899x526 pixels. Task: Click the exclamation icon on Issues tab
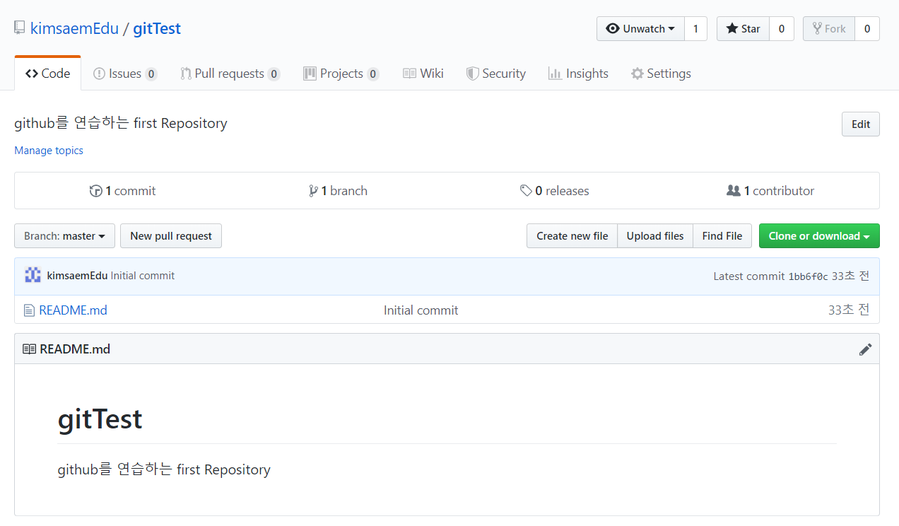point(99,73)
